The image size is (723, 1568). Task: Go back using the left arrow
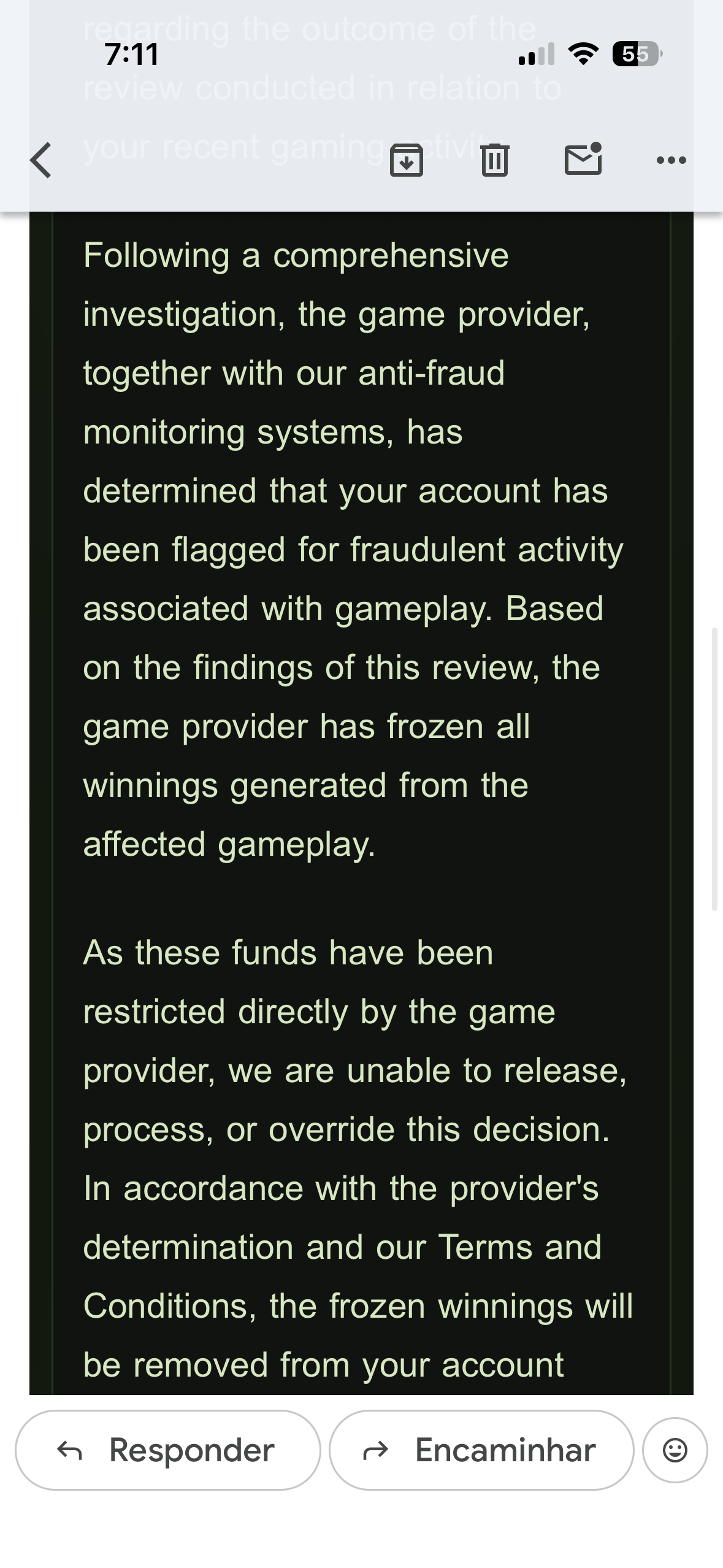41,161
